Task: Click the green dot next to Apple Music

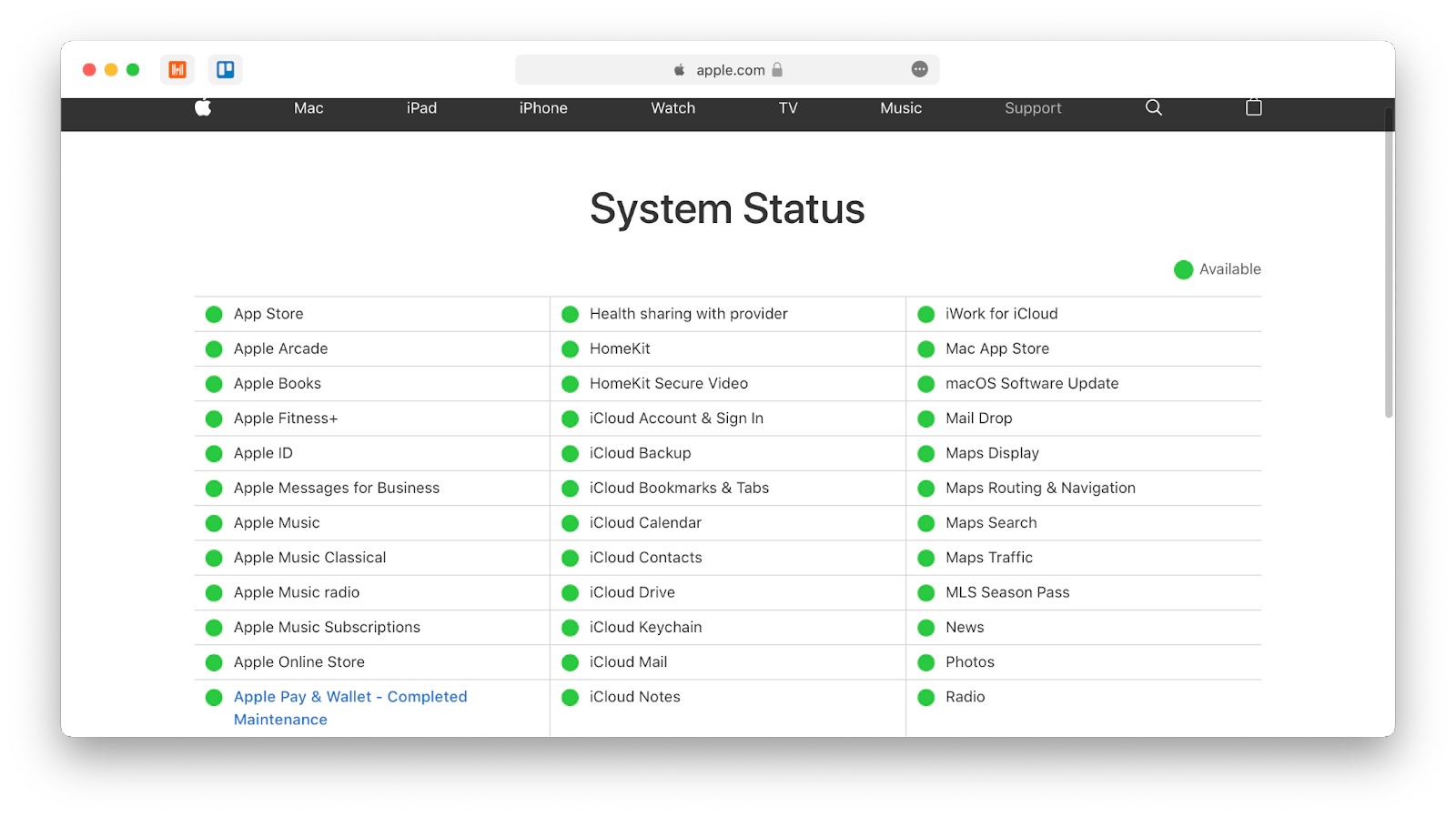Action: 214,524
